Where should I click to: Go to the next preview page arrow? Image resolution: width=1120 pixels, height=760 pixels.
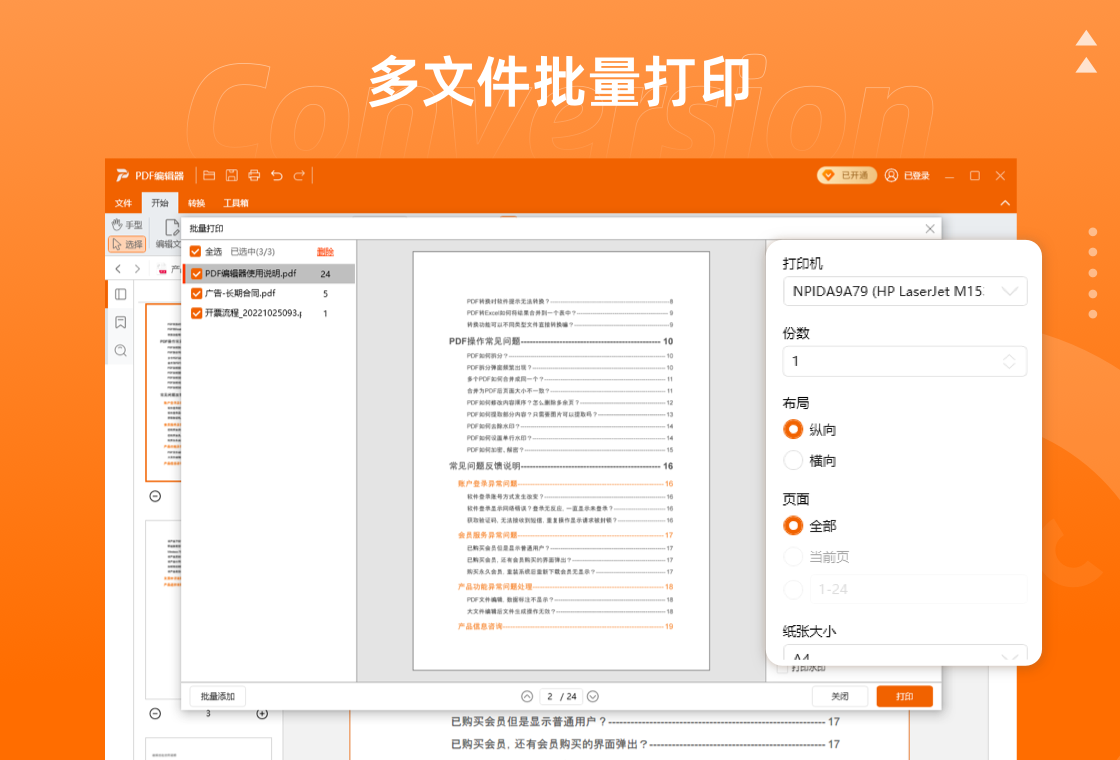point(593,696)
